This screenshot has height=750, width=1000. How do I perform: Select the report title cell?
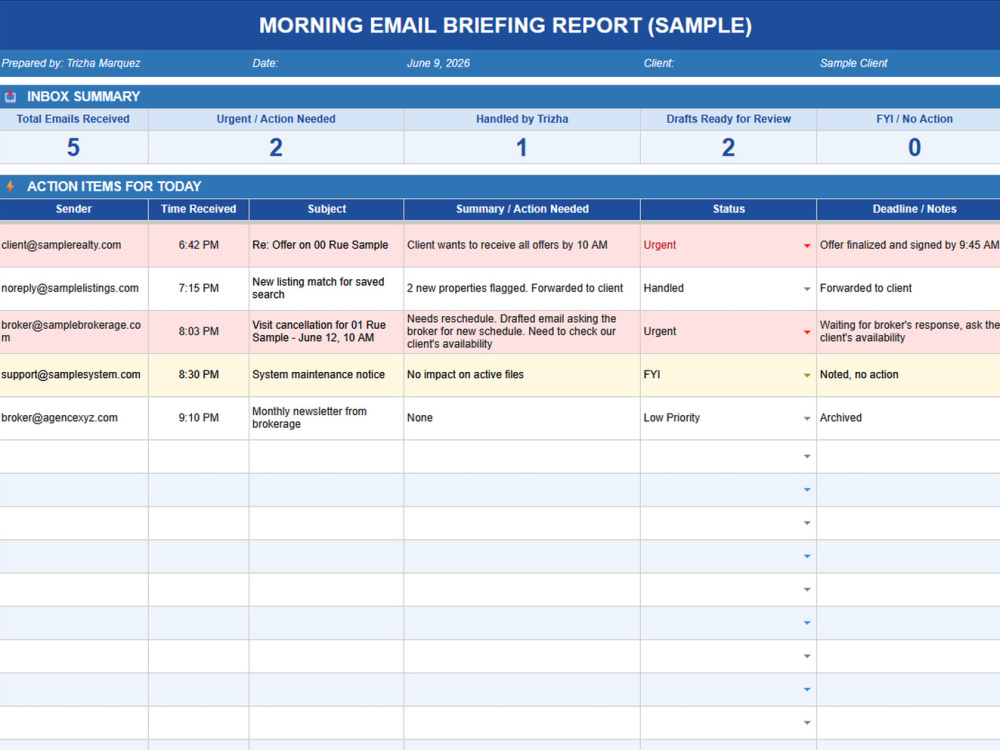tap(500, 25)
